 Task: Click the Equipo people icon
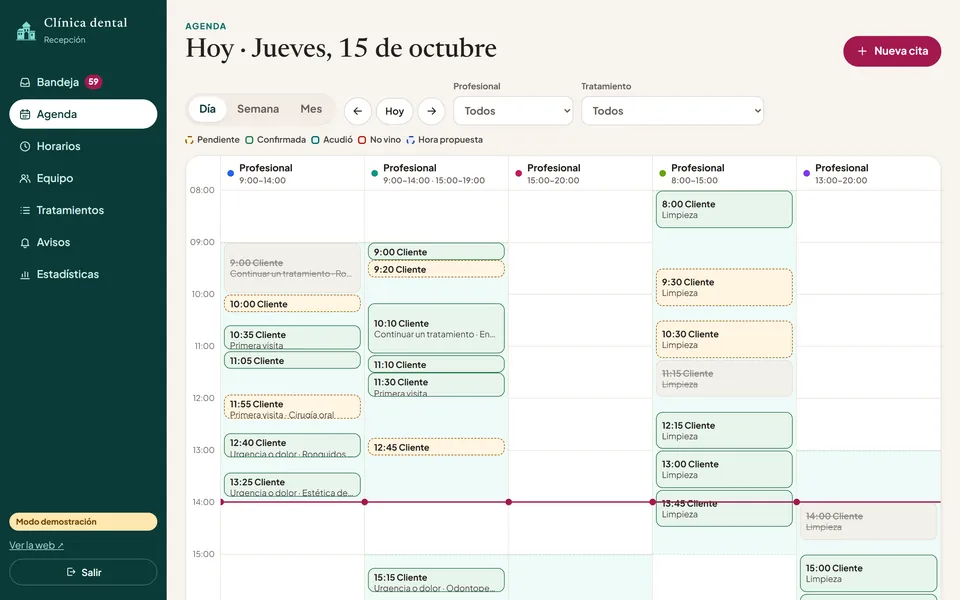25,178
